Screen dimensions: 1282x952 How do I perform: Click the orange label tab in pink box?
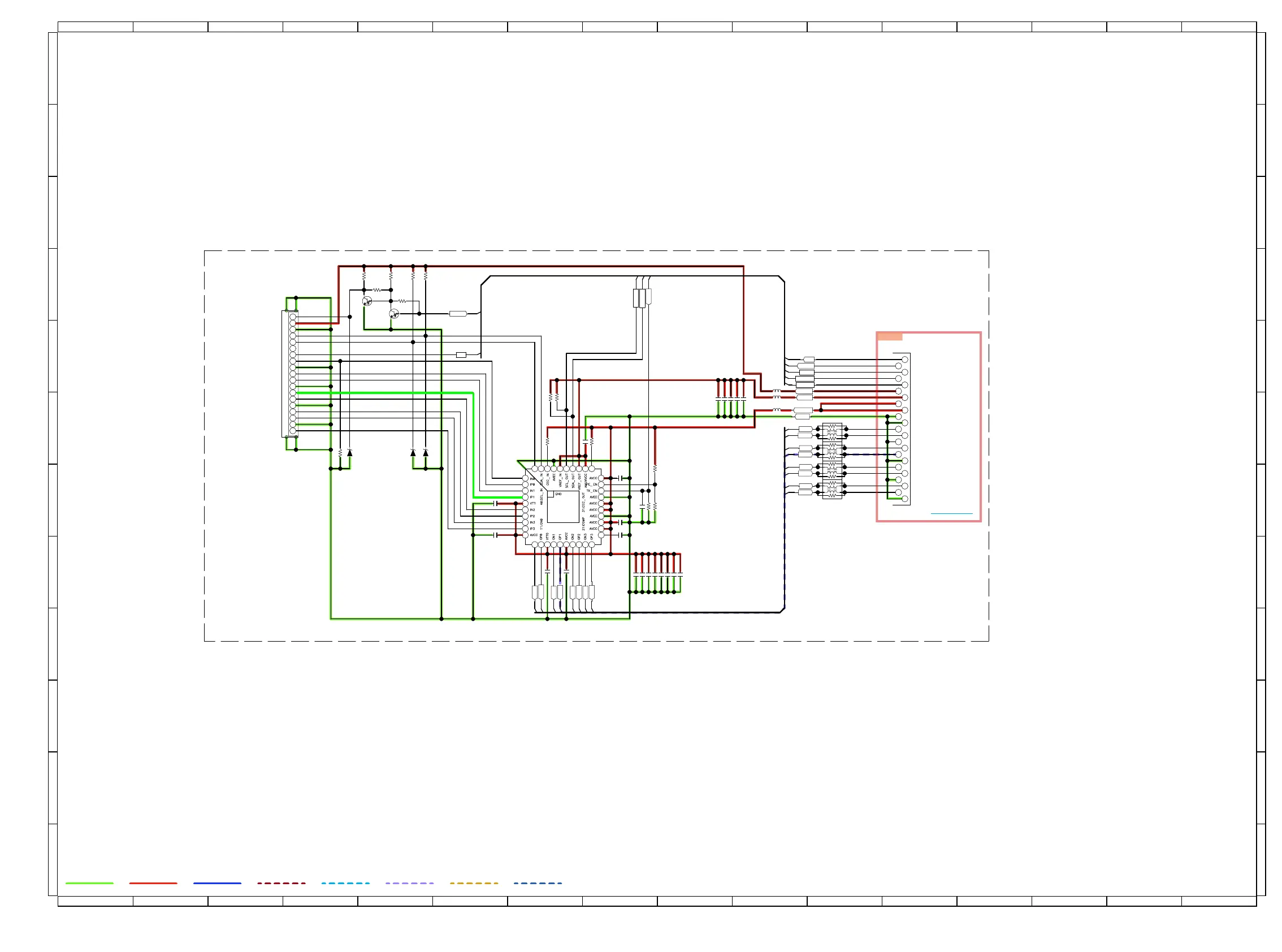click(890, 336)
